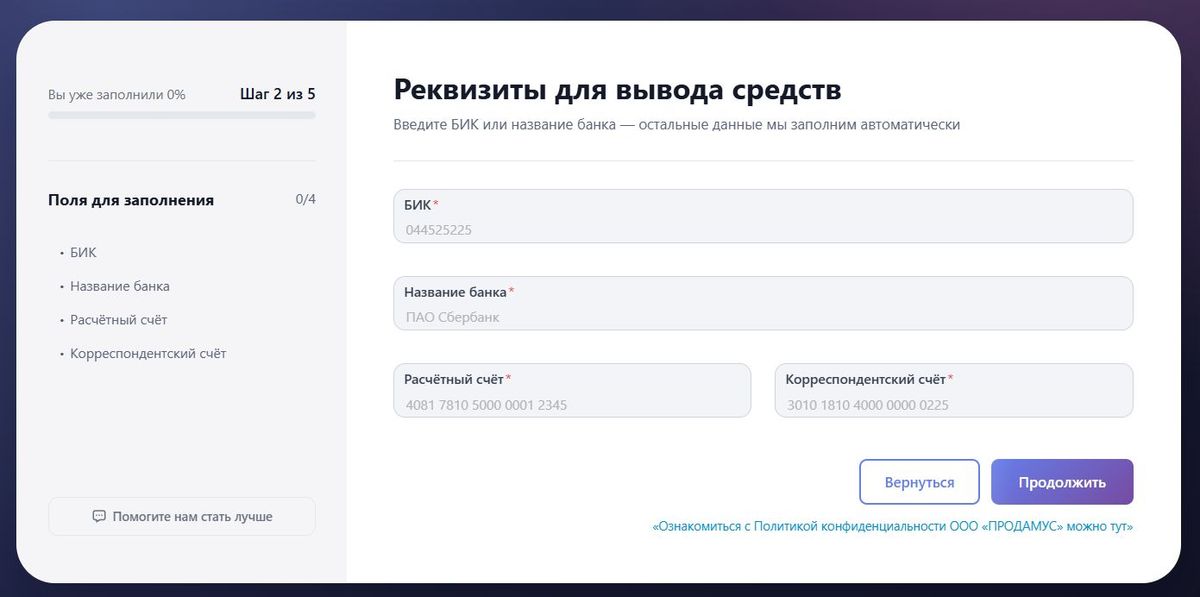Click the Продолжить button
The width and height of the screenshot is (1200, 597).
(1062, 482)
